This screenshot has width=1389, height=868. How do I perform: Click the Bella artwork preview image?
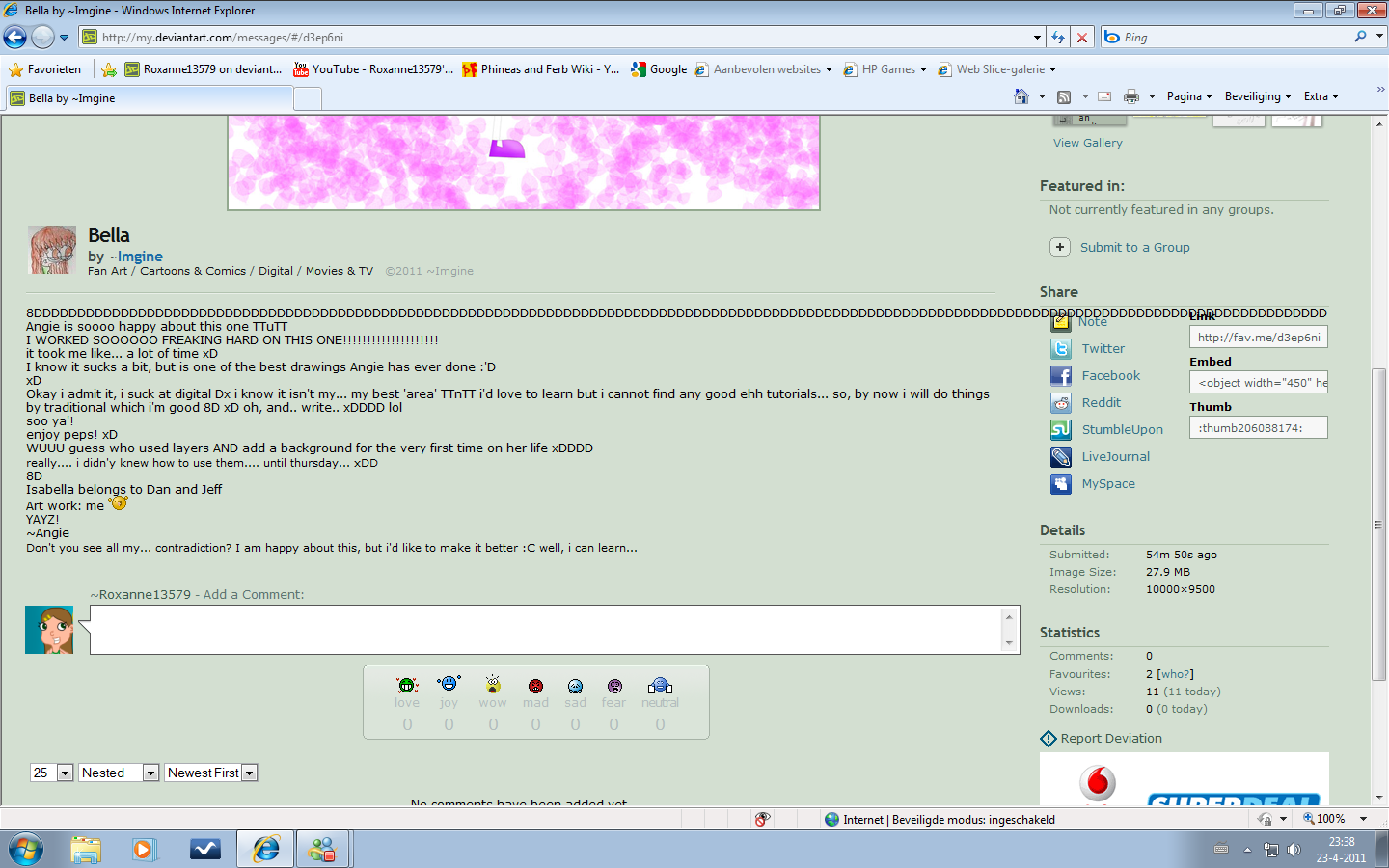click(524, 162)
